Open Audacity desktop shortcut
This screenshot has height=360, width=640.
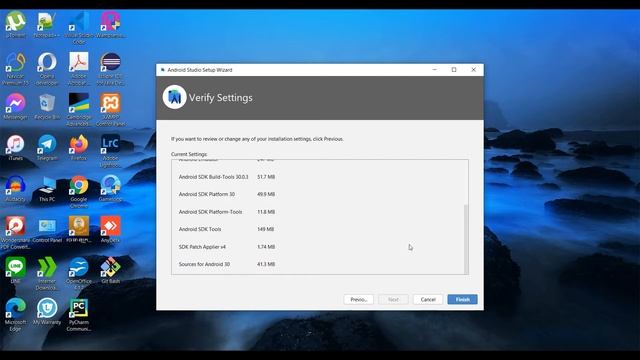[16, 189]
